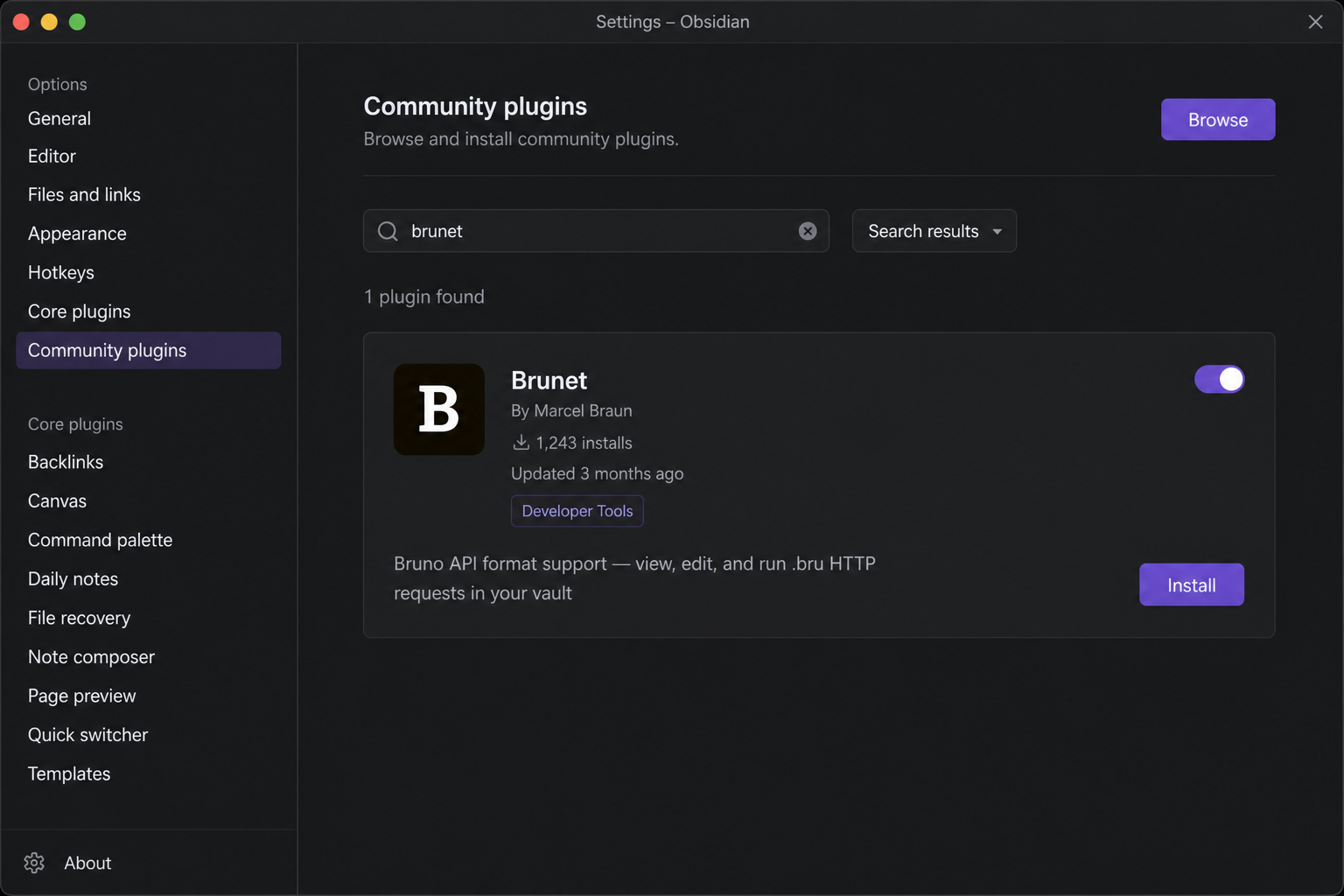Screen dimensions: 1344x896
Task: Open Command palette settings
Action: (100, 540)
